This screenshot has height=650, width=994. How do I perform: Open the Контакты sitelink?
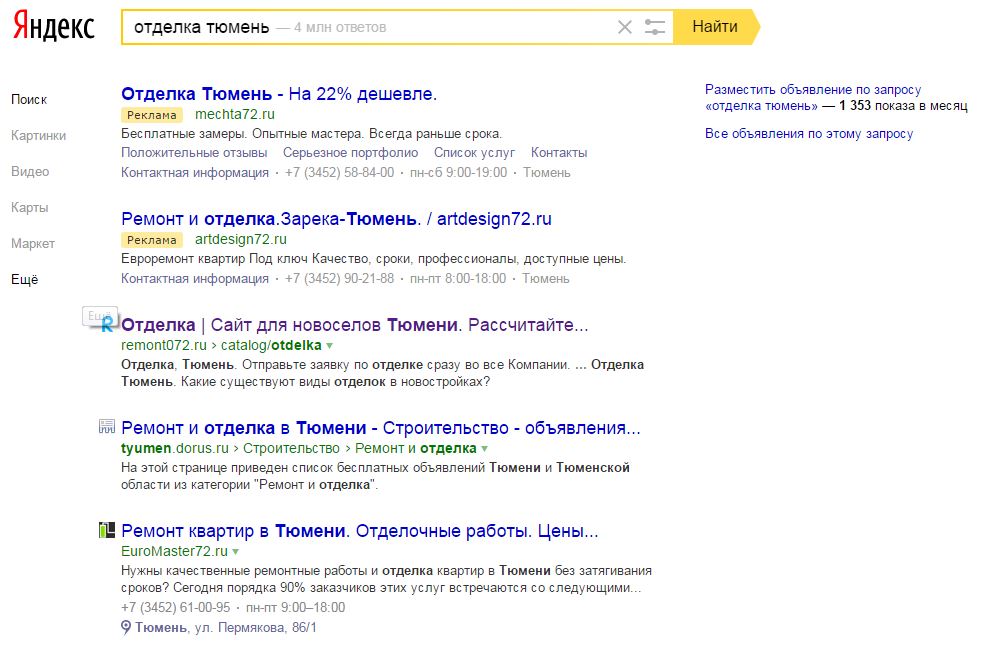click(x=559, y=153)
